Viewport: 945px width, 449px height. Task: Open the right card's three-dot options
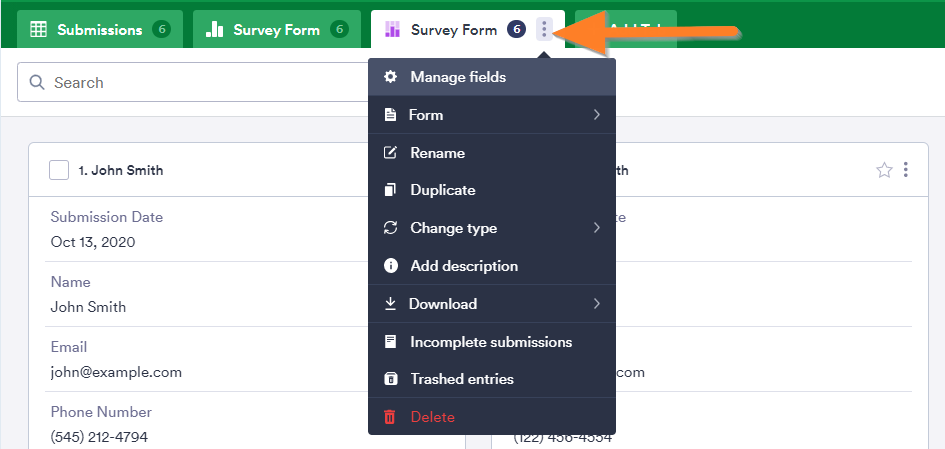pyautogui.click(x=906, y=170)
